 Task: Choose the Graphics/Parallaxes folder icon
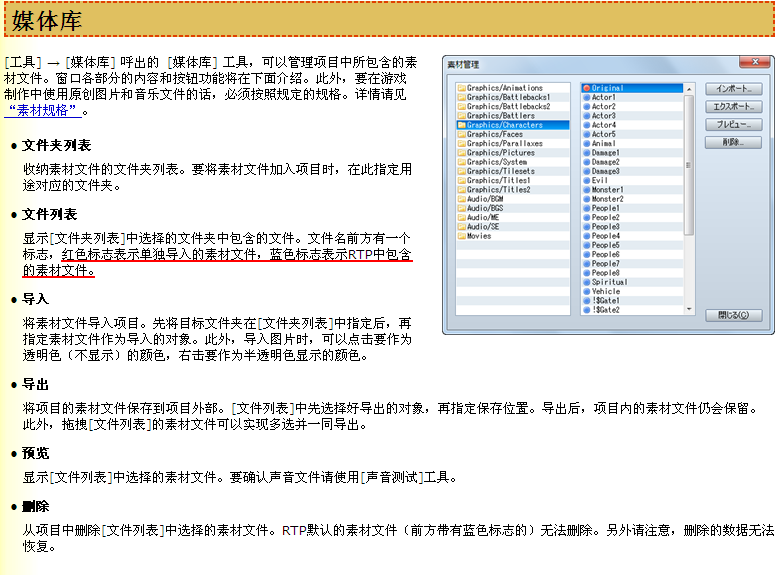click(461, 144)
